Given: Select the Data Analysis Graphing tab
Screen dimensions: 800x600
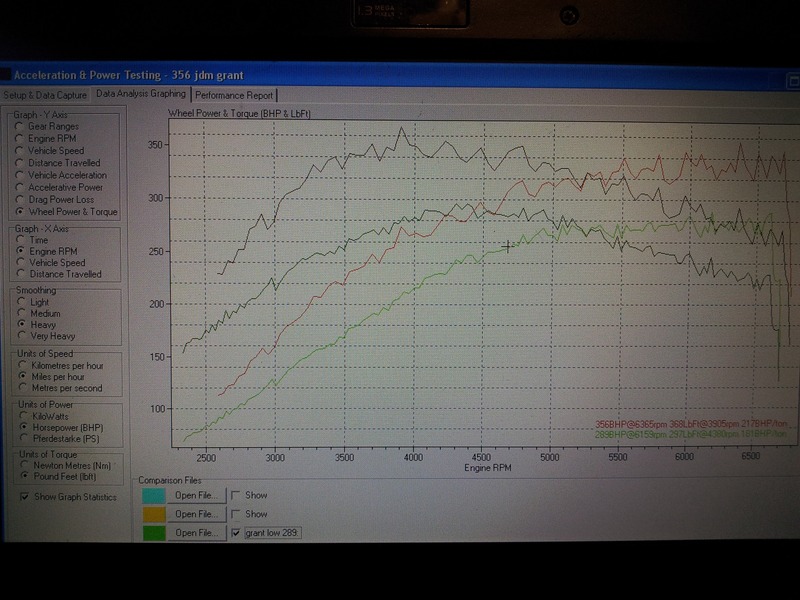Looking at the screenshot, I should click(x=140, y=95).
